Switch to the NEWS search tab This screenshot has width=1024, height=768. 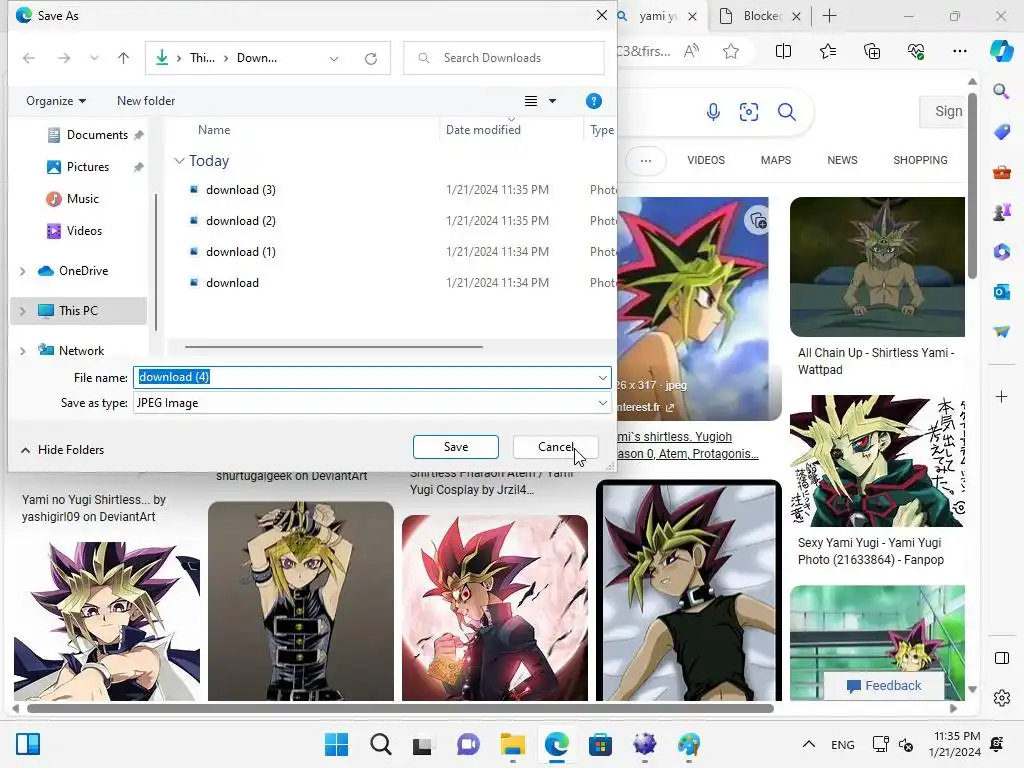842,160
